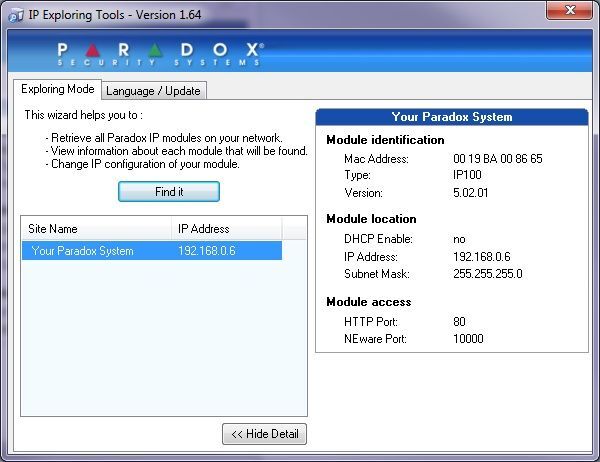Image resolution: width=600 pixels, height=462 pixels.
Task: Click the Version value 5.02.01
Action: [472, 193]
